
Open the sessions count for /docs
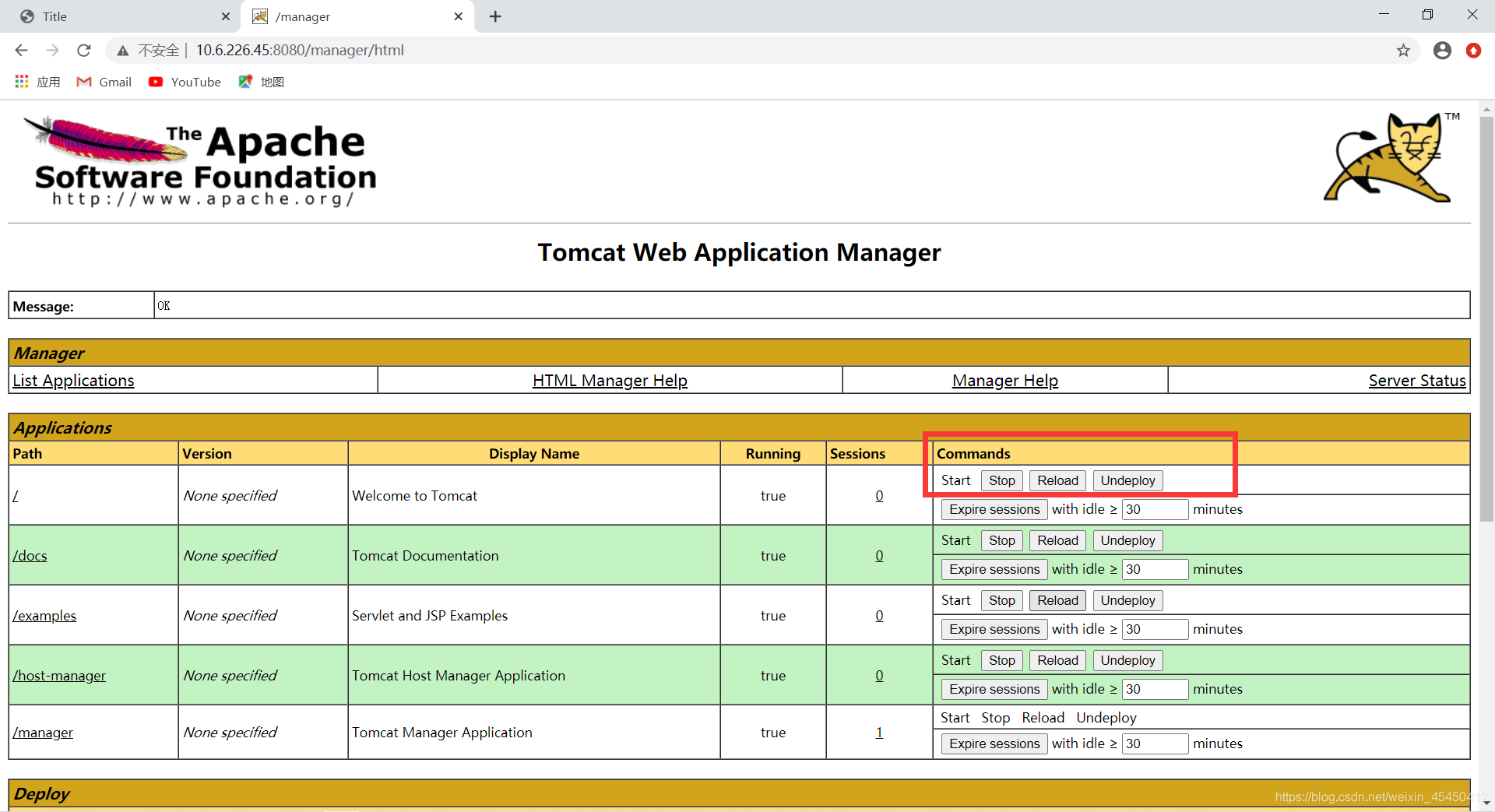pyautogui.click(x=879, y=556)
